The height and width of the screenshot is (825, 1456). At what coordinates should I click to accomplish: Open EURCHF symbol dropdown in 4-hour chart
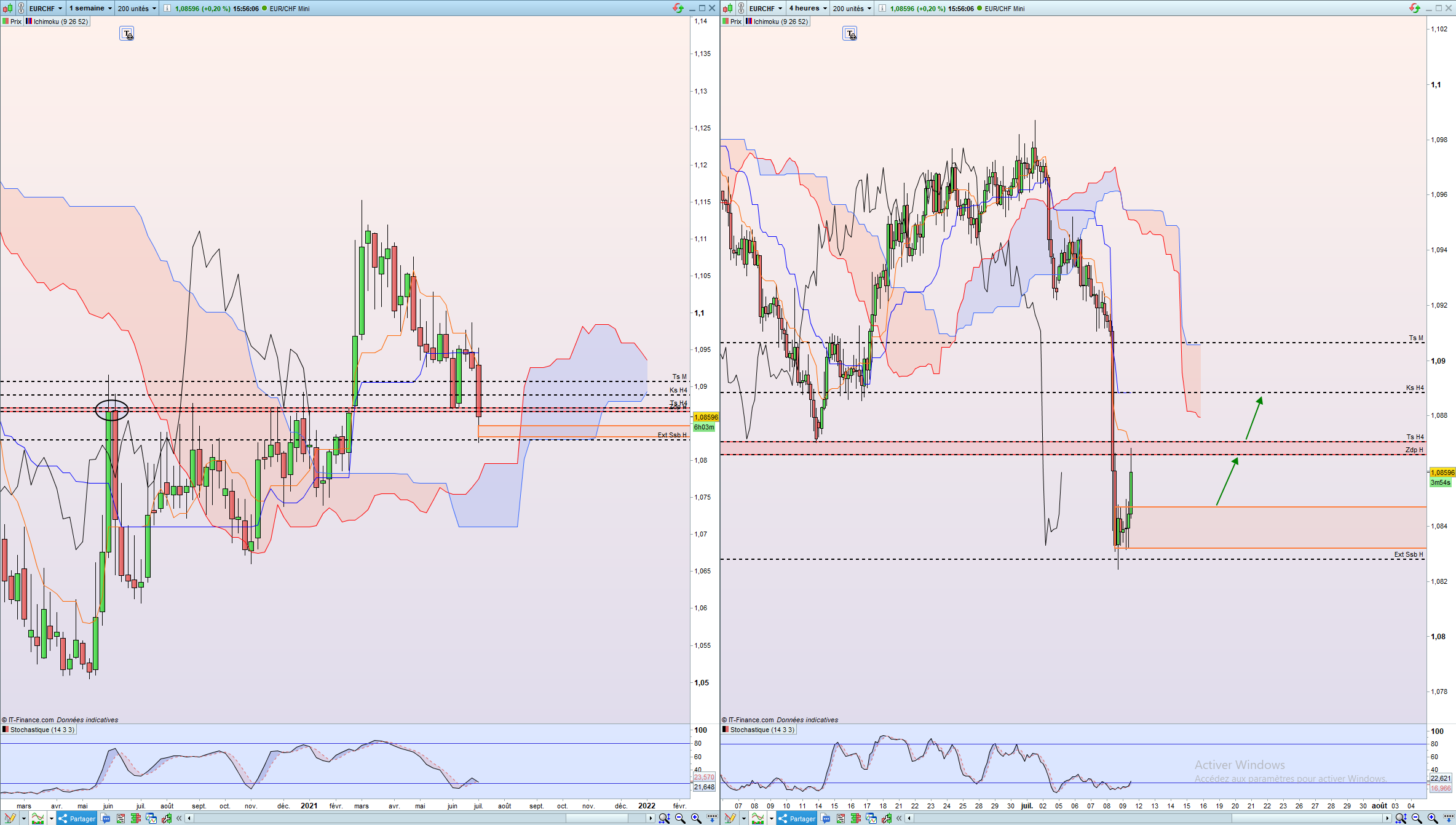pyautogui.click(x=766, y=8)
